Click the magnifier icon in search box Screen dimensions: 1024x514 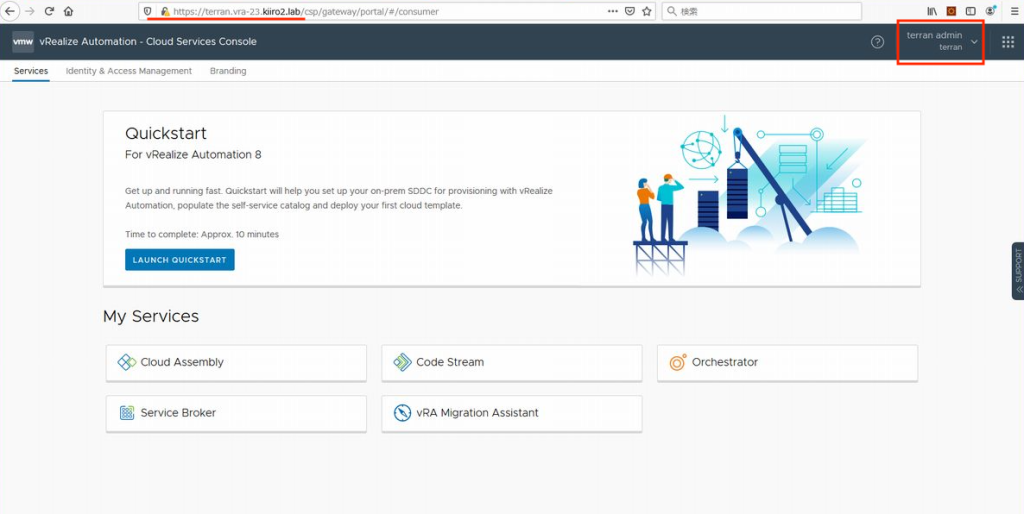671,11
